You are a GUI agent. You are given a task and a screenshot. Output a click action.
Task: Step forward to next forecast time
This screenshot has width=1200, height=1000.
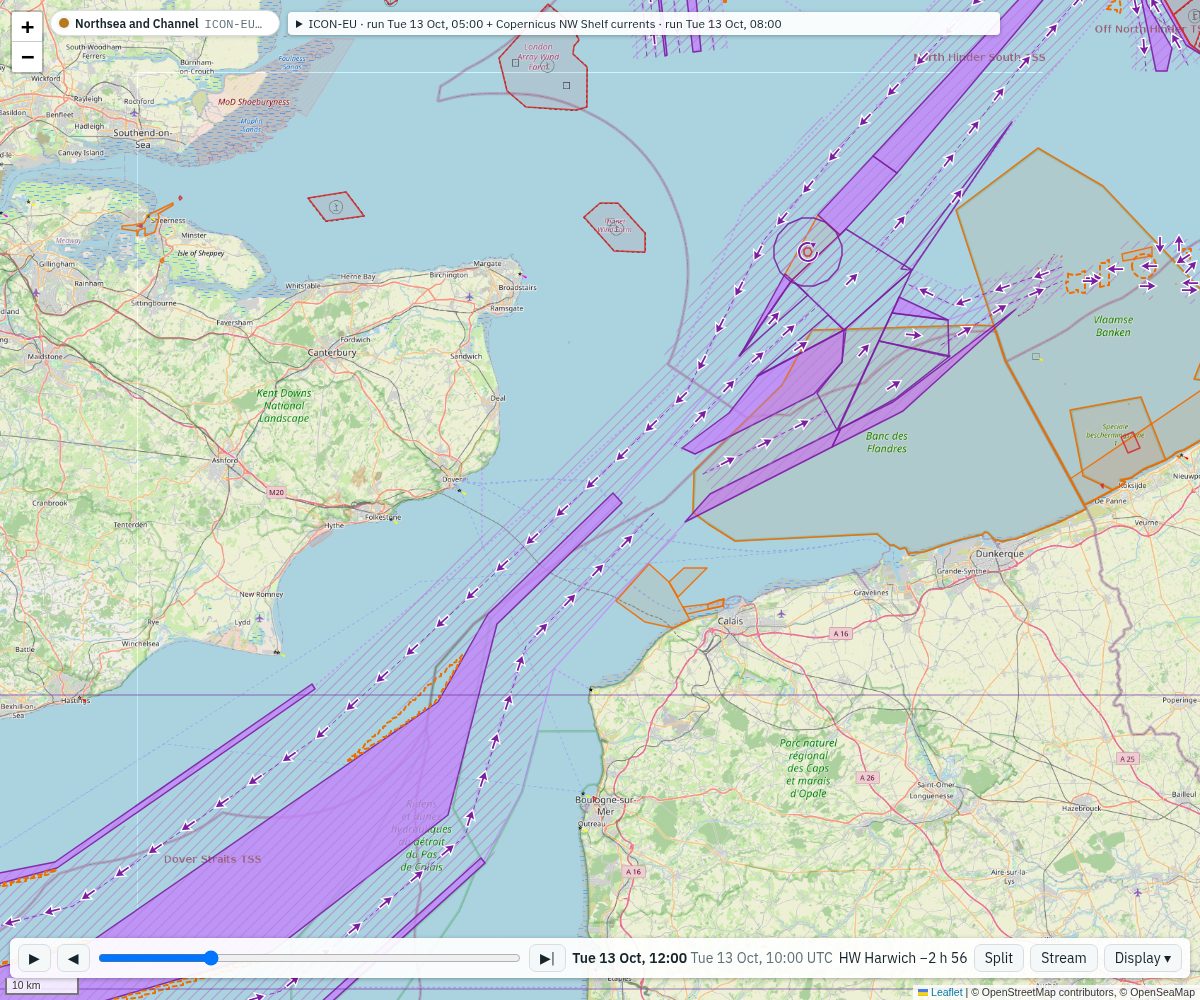[x=547, y=958]
